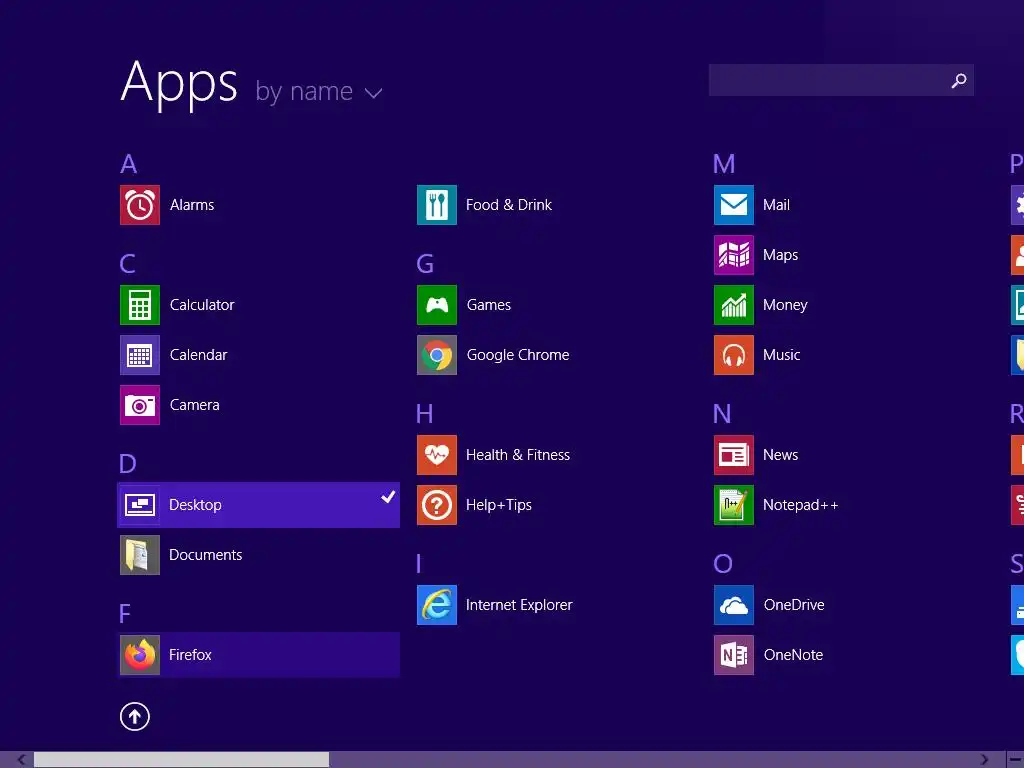Launch the Calculator tile icon
Screen dimensions: 1024x768
[x=140, y=305]
